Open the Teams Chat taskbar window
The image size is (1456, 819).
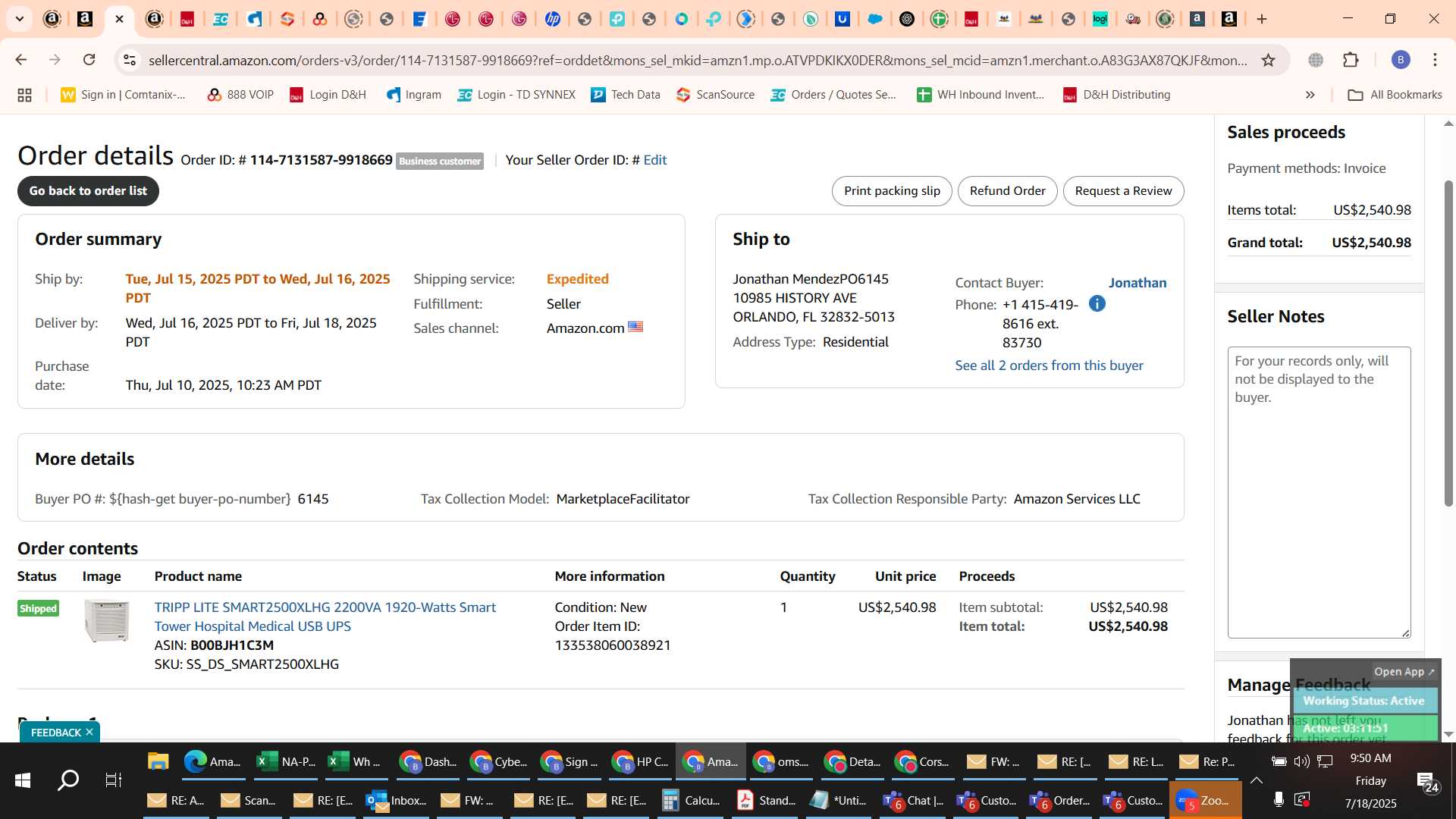914,800
